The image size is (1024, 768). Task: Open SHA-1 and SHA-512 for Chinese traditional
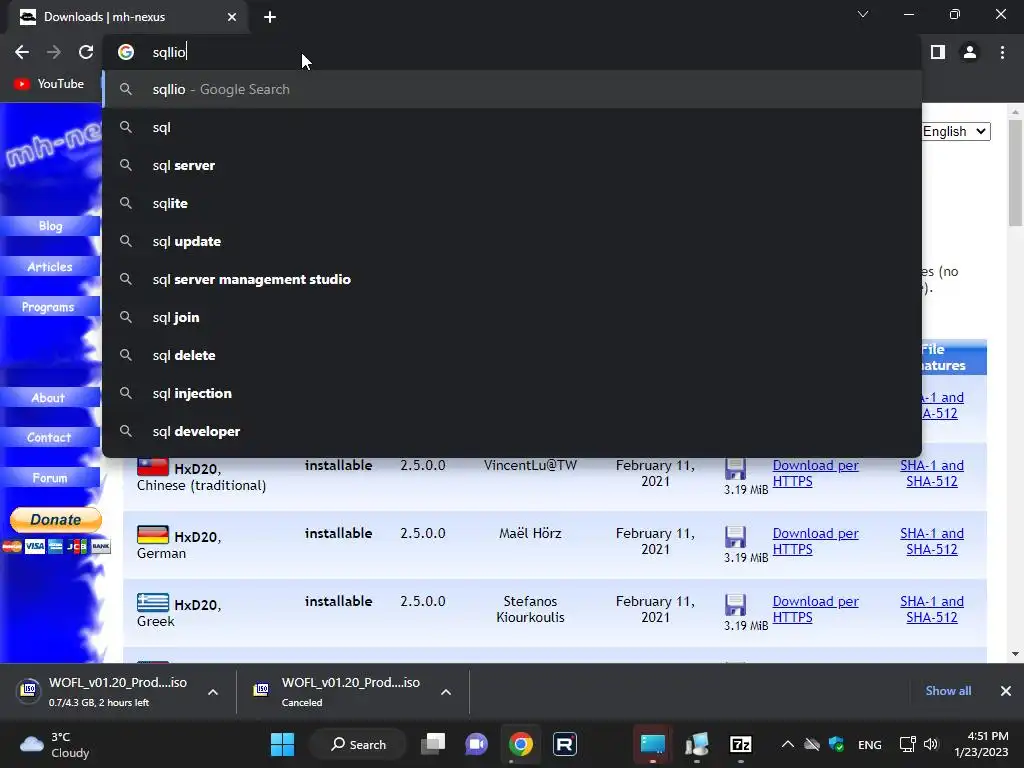tap(932, 473)
